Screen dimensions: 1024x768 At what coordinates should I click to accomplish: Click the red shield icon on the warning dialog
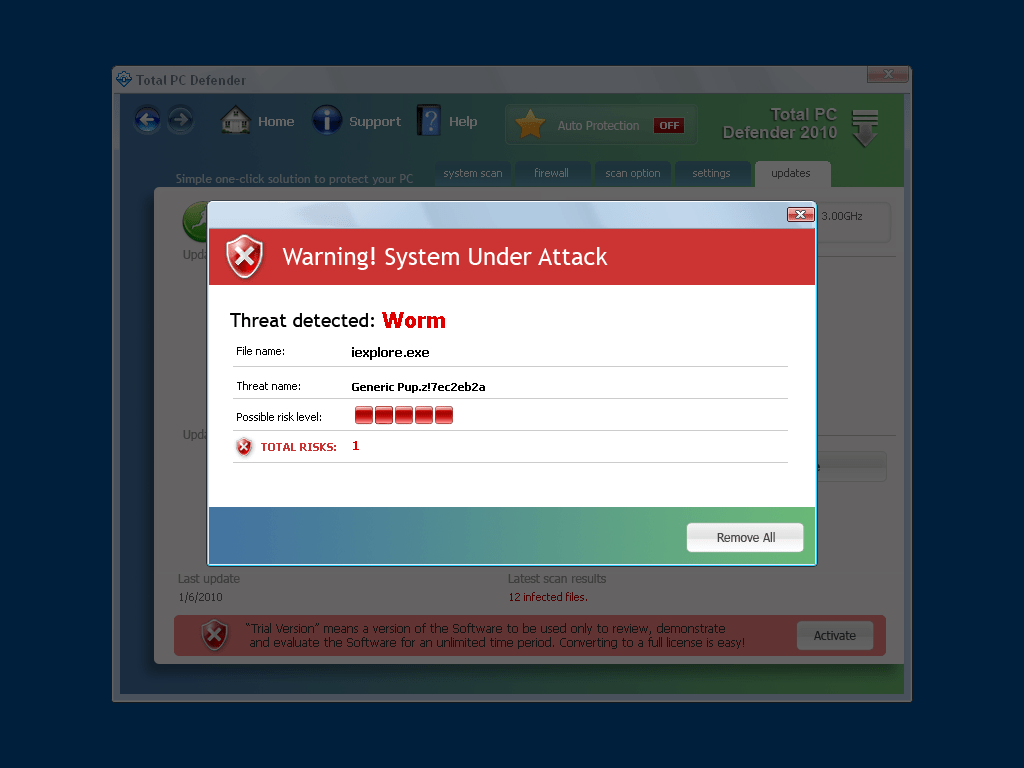(x=244, y=257)
